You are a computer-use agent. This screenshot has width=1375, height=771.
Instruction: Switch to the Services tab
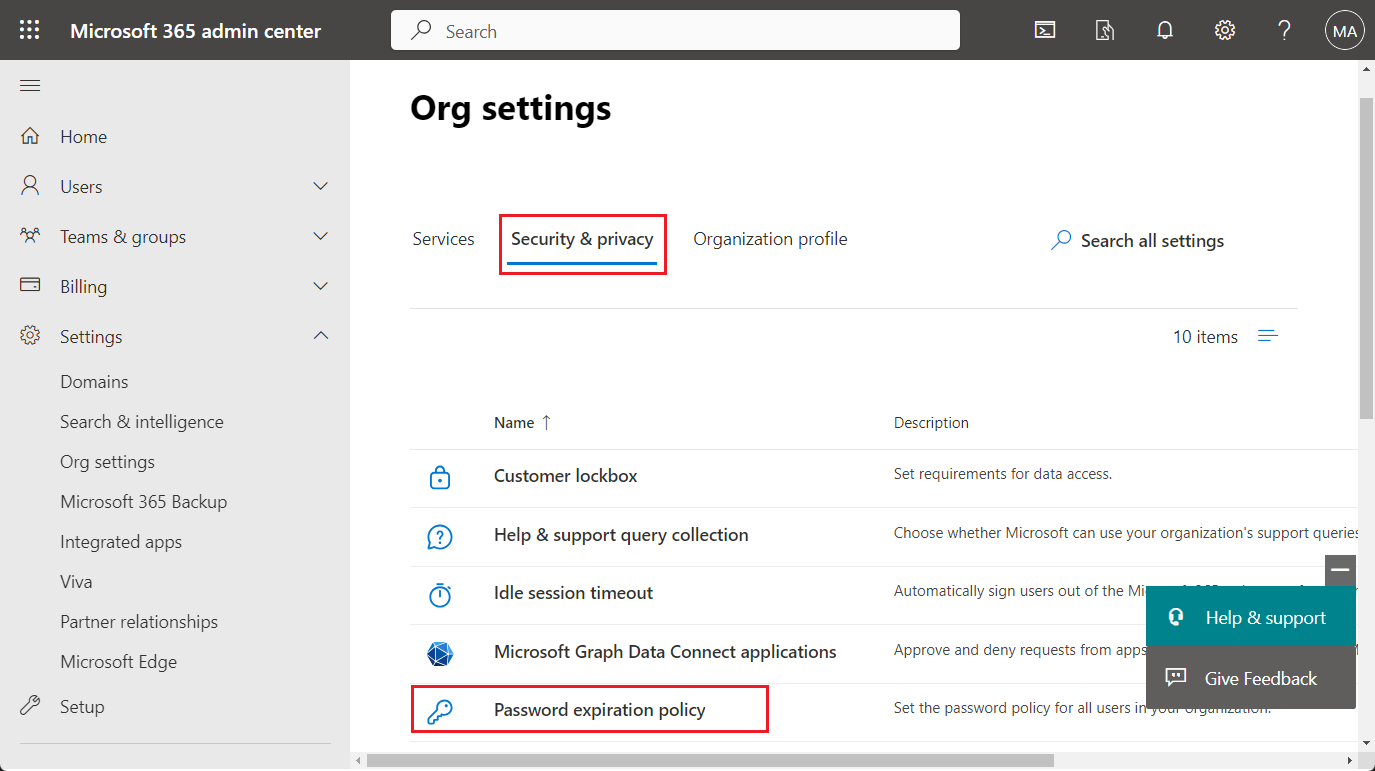[443, 239]
